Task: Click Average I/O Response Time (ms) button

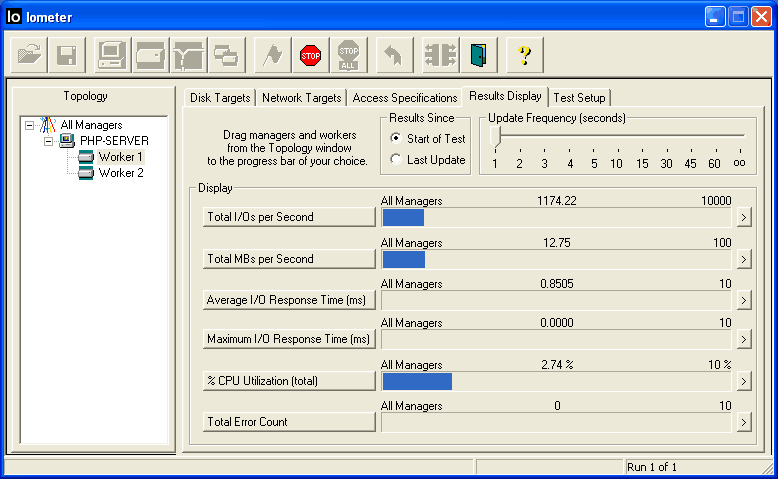Action: click(x=289, y=300)
